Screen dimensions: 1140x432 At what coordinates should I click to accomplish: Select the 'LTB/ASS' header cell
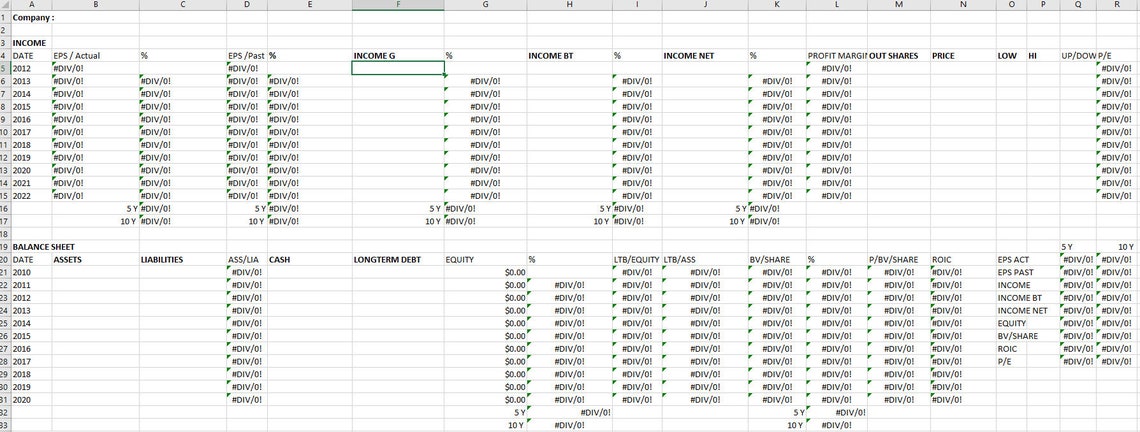[705, 260]
